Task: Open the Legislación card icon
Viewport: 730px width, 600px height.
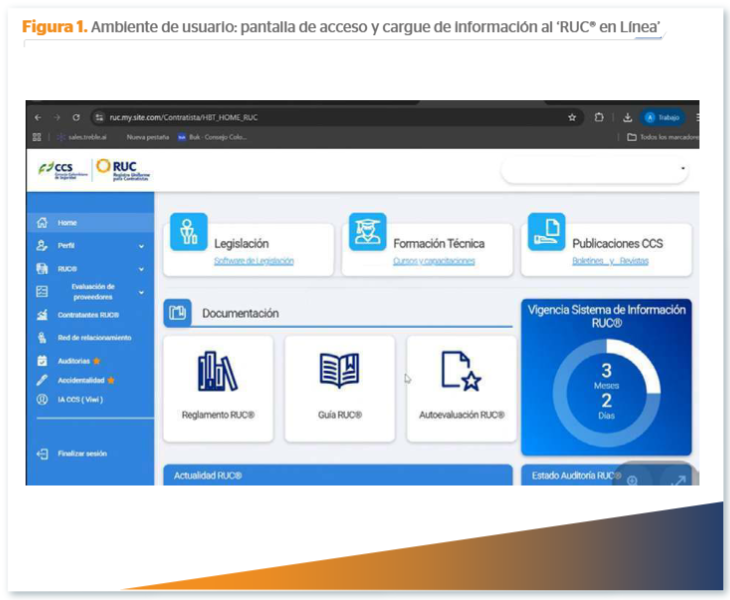Action: [188, 231]
